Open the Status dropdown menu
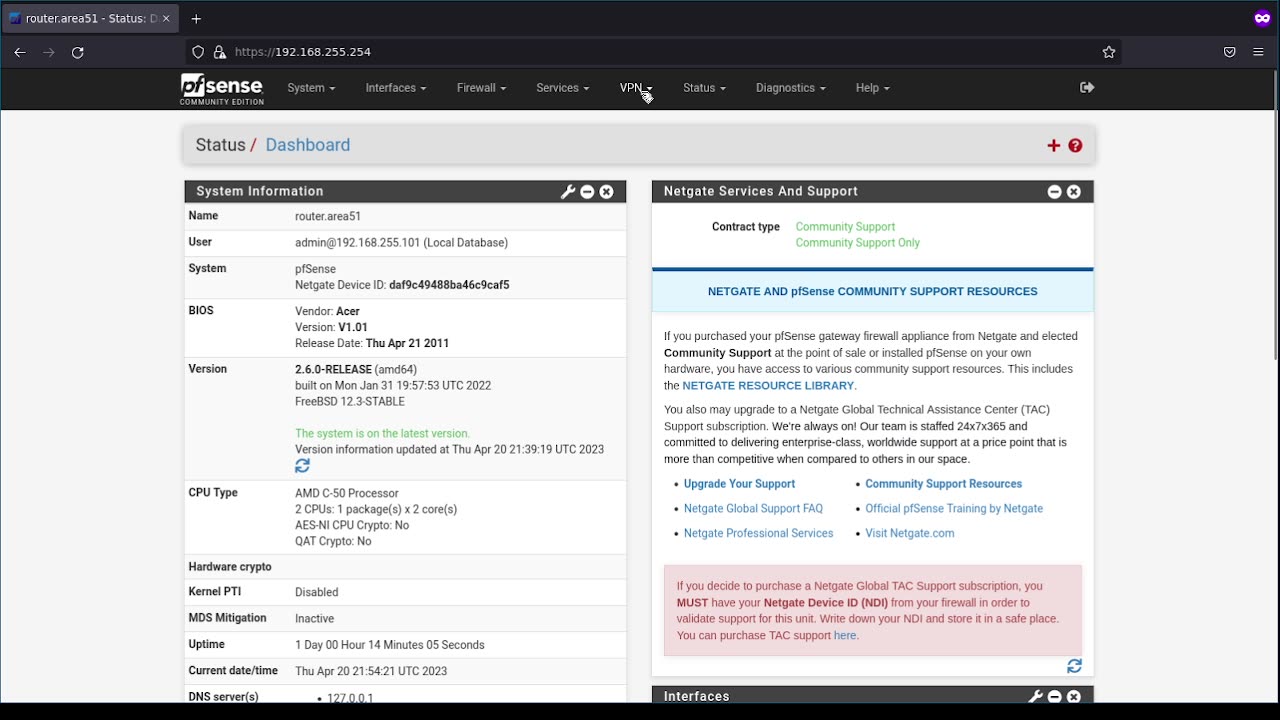1280x720 pixels. click(704, 88)
